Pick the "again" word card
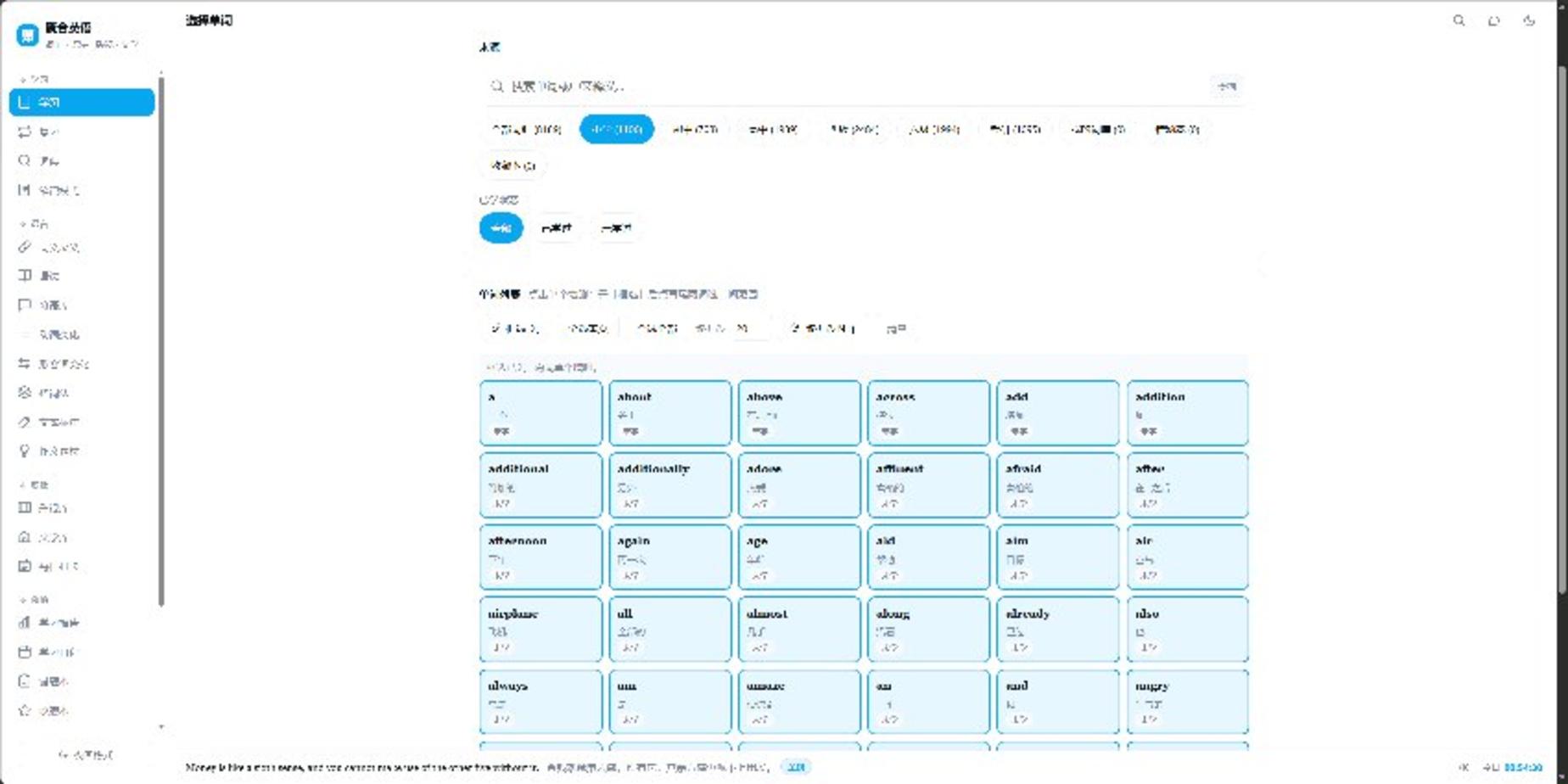The height and width of the screenshot is (784, 1568). (669, 557)
